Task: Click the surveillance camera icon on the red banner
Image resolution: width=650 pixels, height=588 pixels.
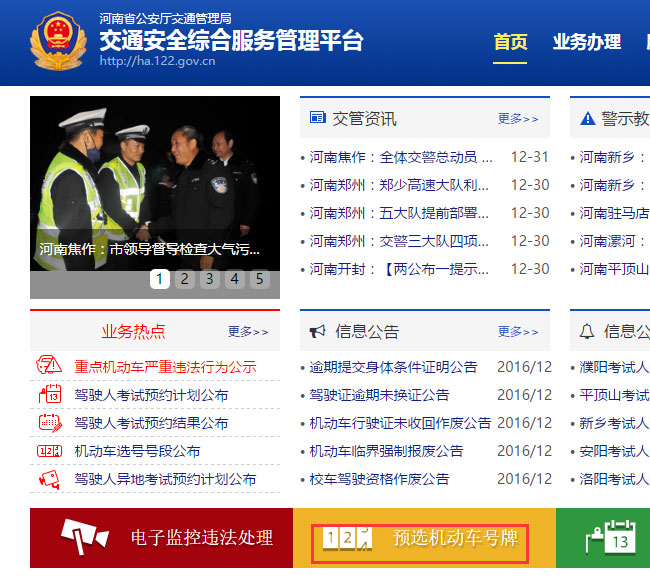Action: 85,537
